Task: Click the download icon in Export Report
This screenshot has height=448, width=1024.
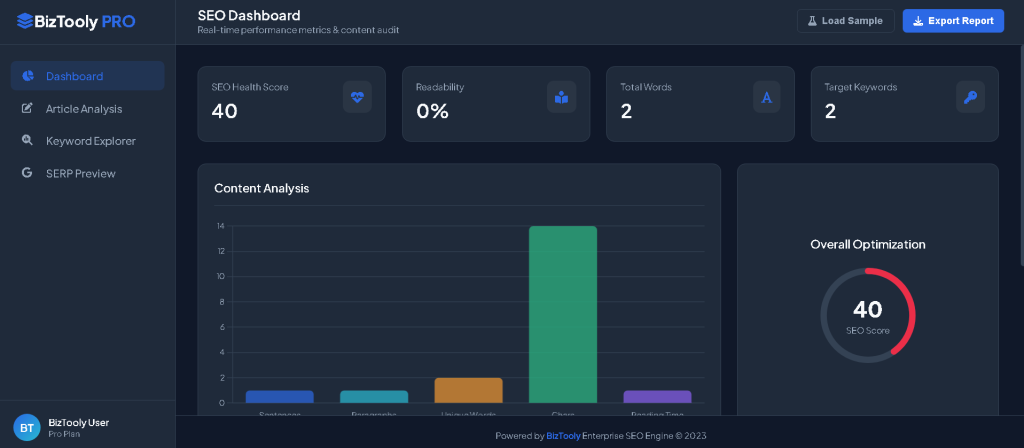Action: pos(918,21)
